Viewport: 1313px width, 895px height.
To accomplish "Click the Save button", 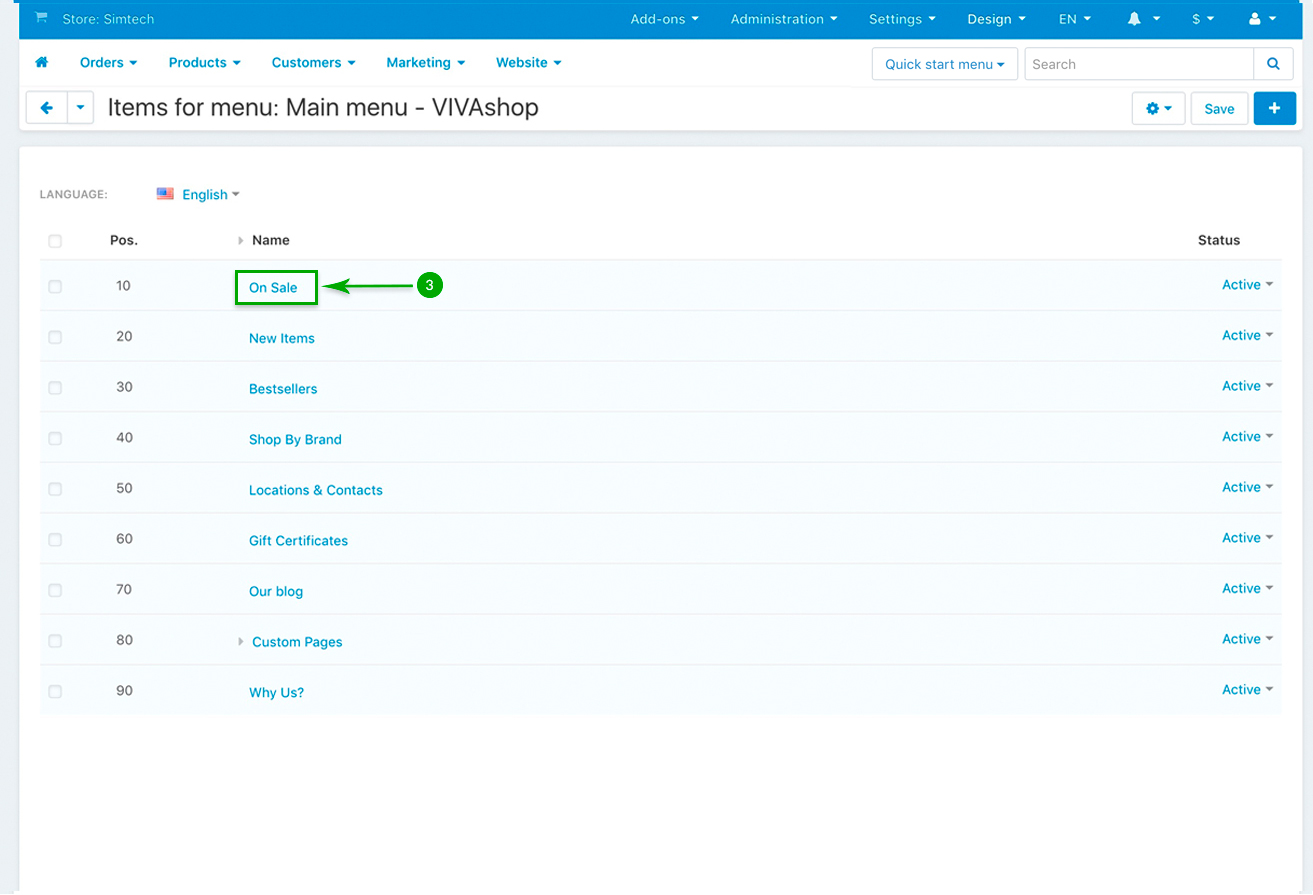I will tap(1218, 108).
